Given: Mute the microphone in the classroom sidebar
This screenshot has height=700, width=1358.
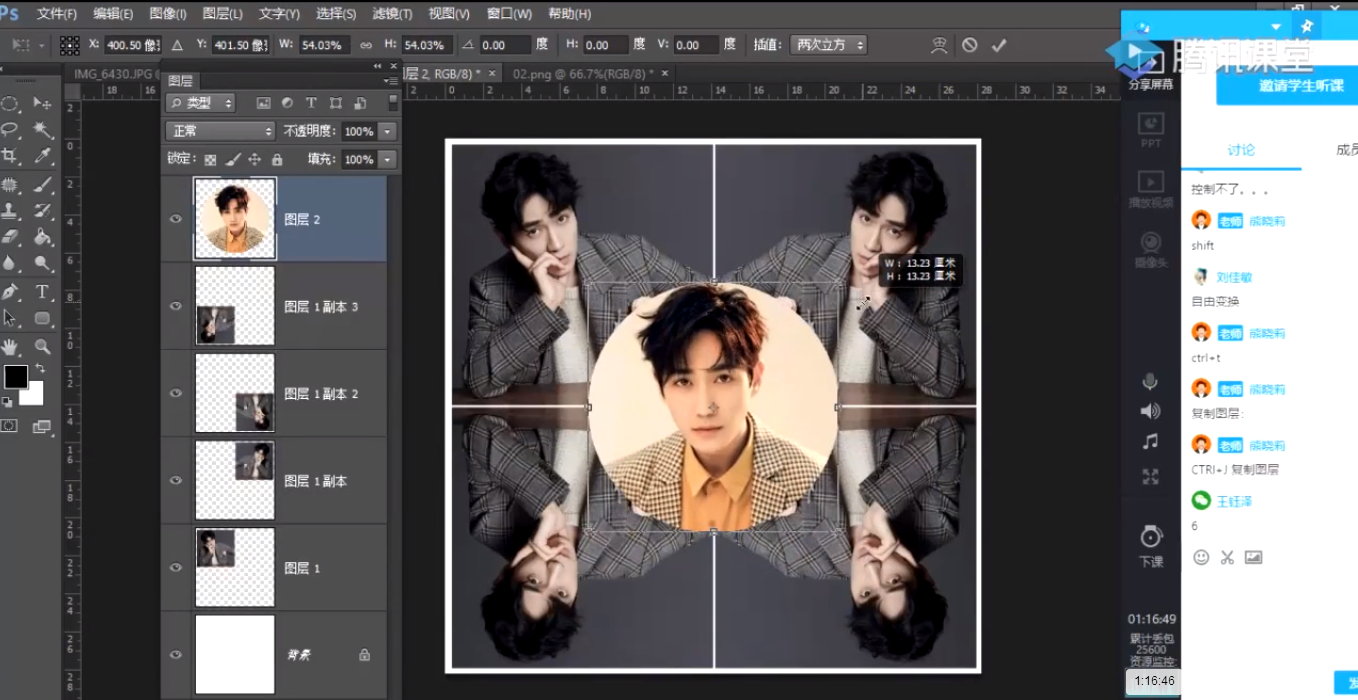Looking at the screenshot, I should [x=1151, y=381].
